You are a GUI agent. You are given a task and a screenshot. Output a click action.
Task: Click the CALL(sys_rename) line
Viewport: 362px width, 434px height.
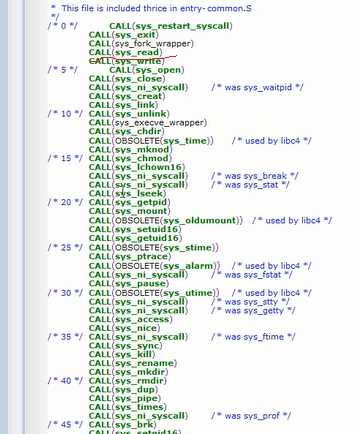pyautogui.click(x=133, y=363)
